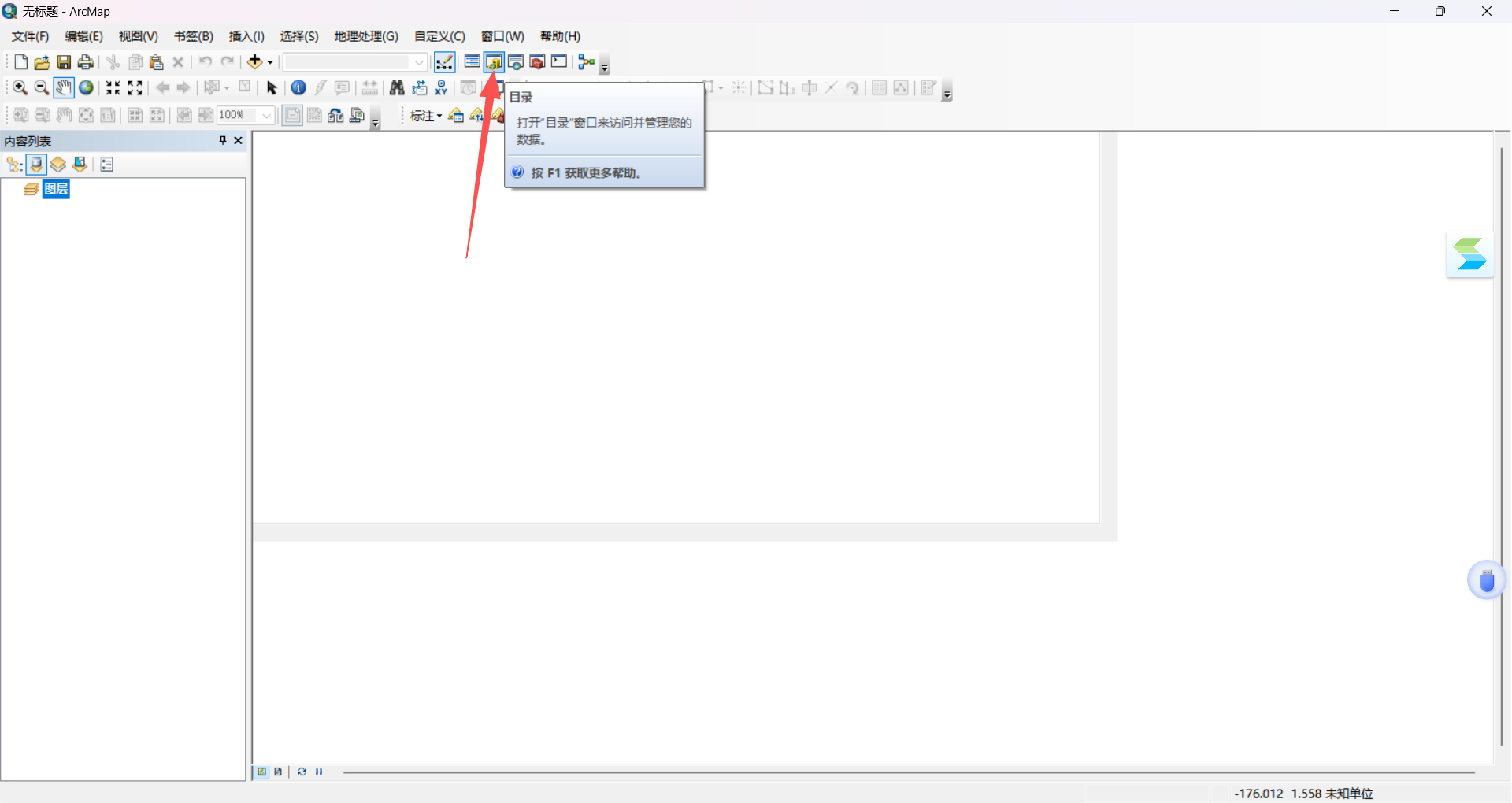This screenshot has height=803, width=1512.
Task: Open the 插入(I) menu
Action: point(246,36)
